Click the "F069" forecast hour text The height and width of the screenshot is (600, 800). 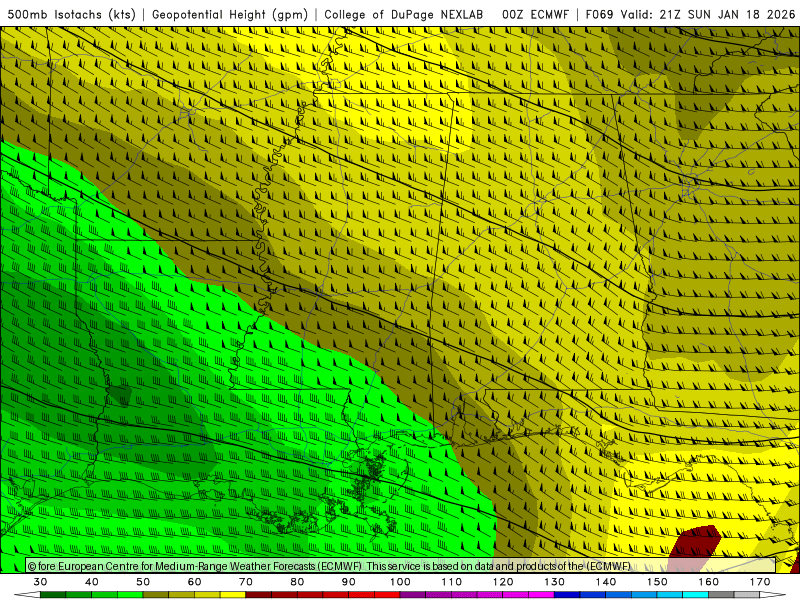599,15
